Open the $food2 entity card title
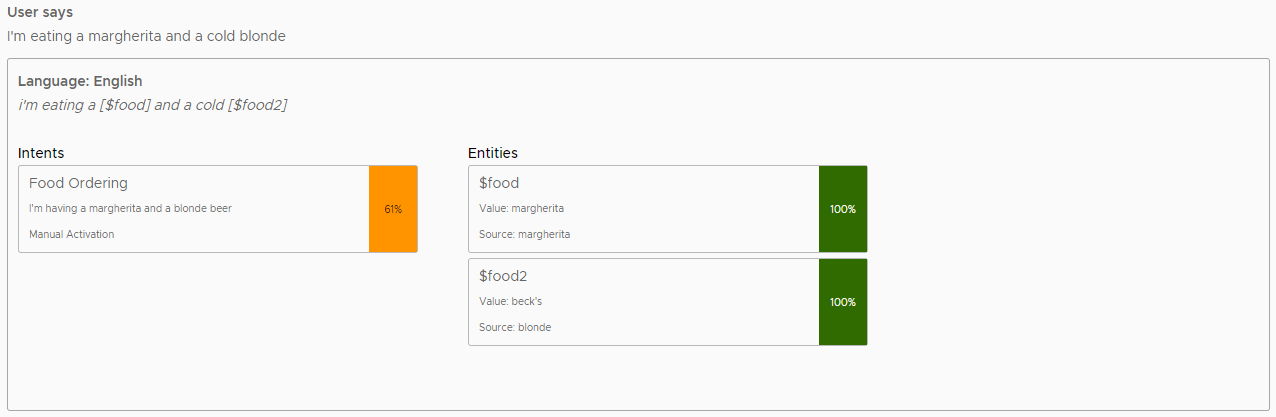Viewport: 1276px width, 417px height. pos(503,276)
